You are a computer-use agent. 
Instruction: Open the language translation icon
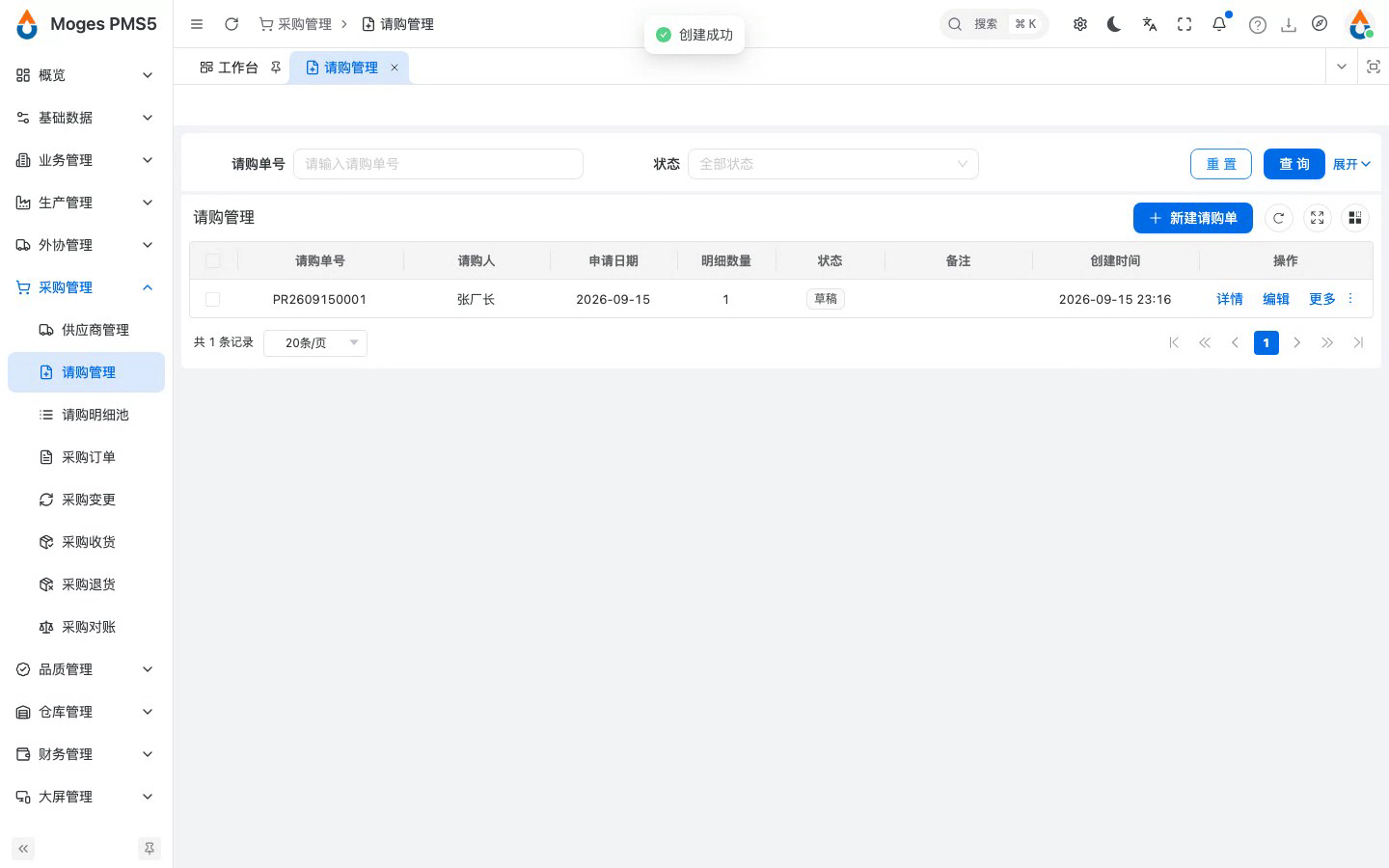pyautogui.click(x=1150, y=24)
